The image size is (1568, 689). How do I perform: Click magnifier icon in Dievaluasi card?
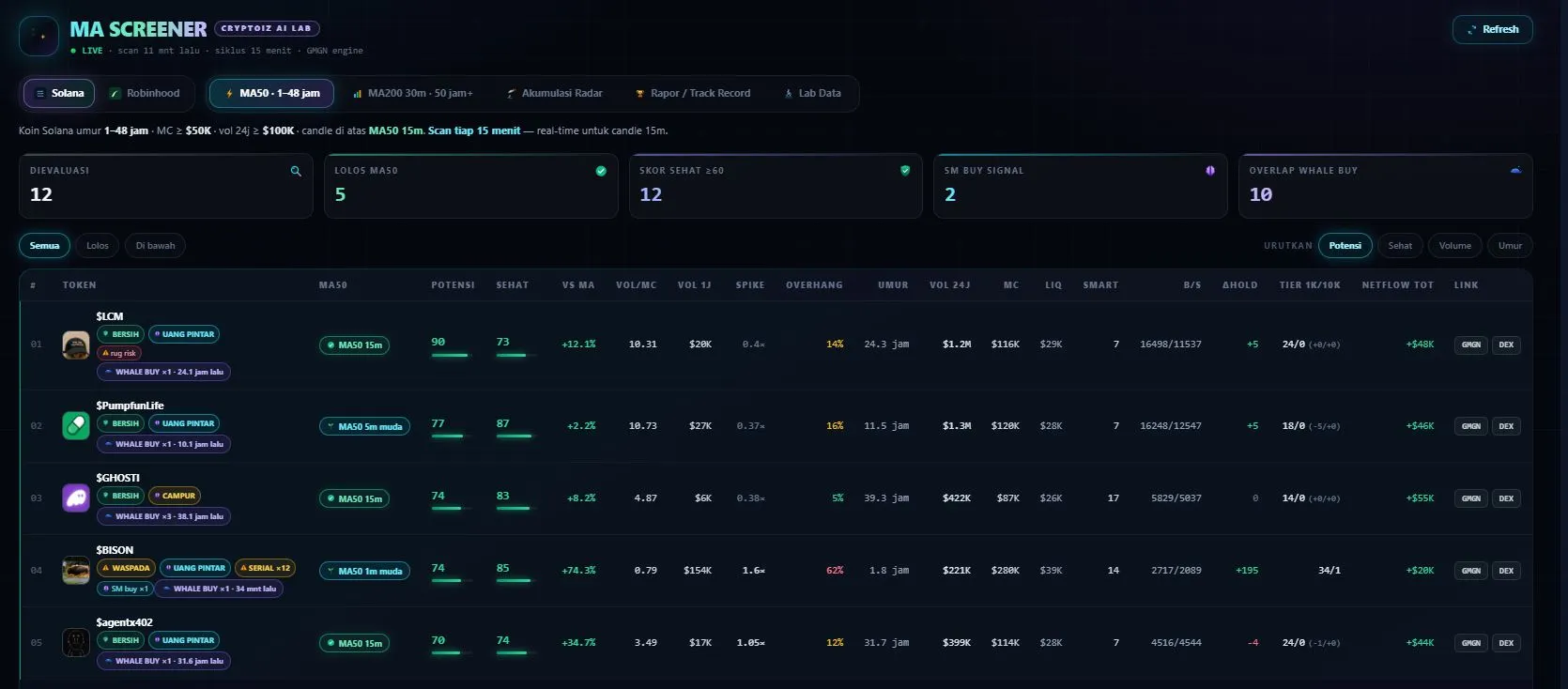(296, 171)
